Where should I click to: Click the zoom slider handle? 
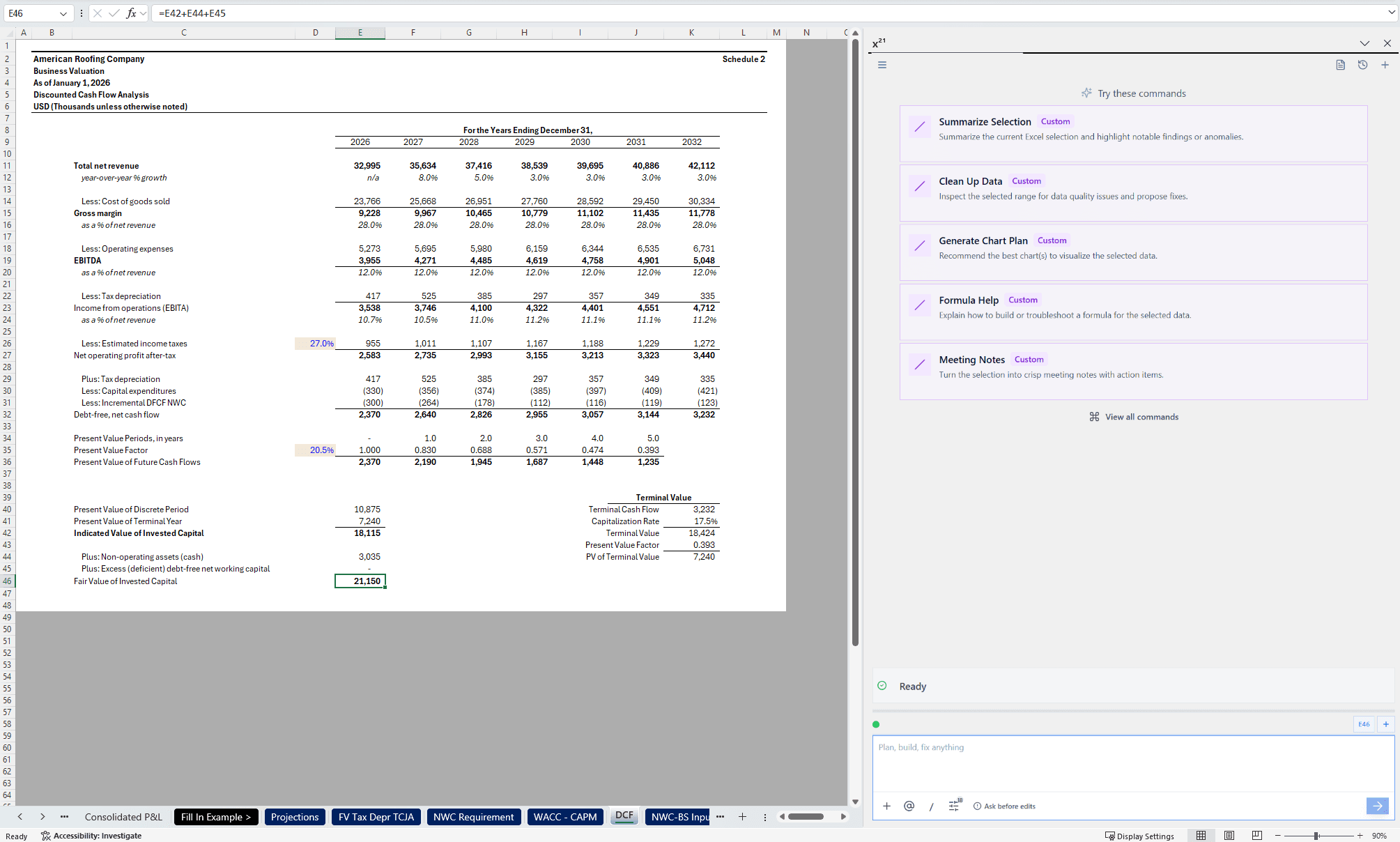1316,836
